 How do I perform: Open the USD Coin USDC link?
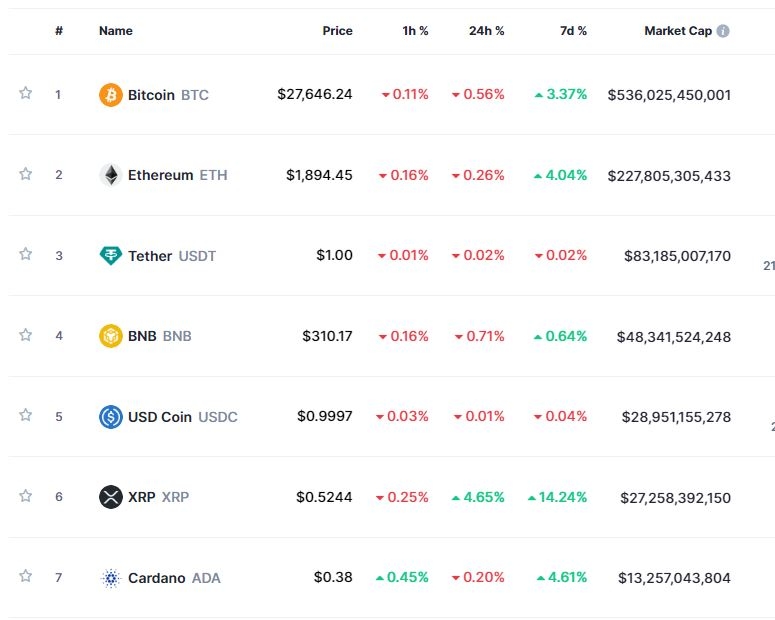182,417
